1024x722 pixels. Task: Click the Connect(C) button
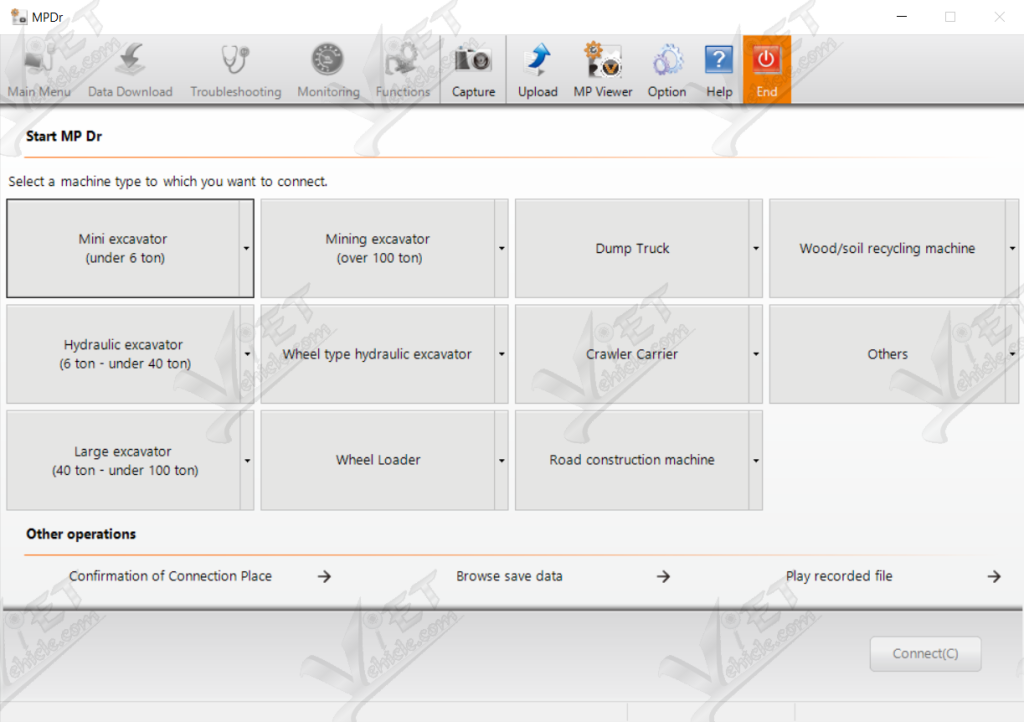click(925, 654)
